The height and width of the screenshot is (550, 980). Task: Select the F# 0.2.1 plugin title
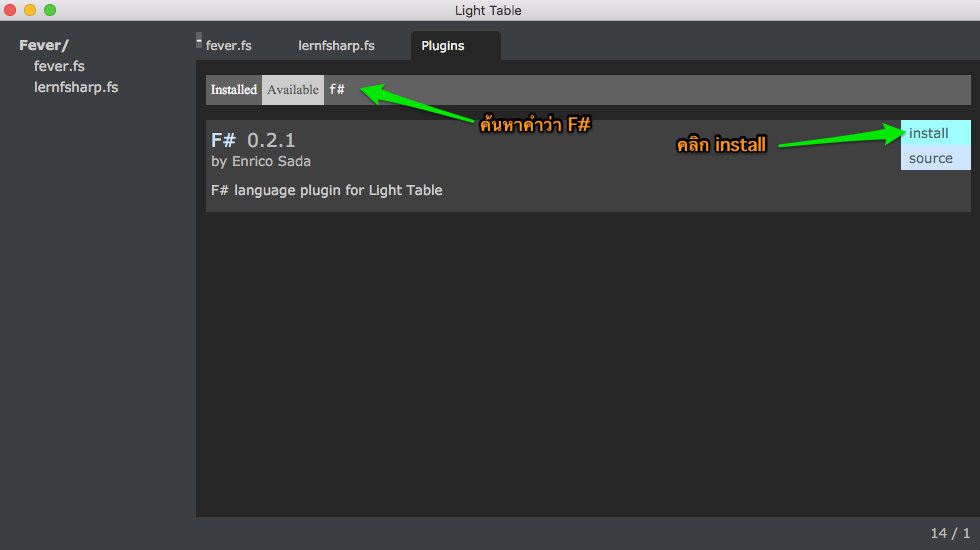[253, 139]
